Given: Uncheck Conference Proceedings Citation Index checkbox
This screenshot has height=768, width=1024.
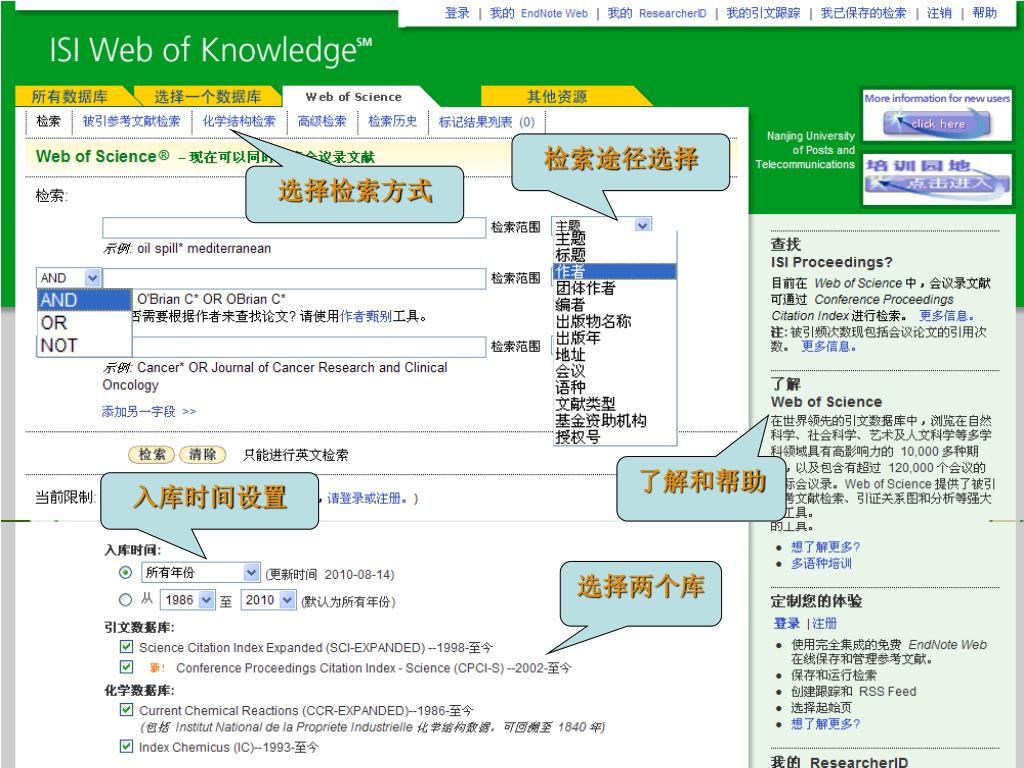Looking at the screenshot, I should [127, 667].
